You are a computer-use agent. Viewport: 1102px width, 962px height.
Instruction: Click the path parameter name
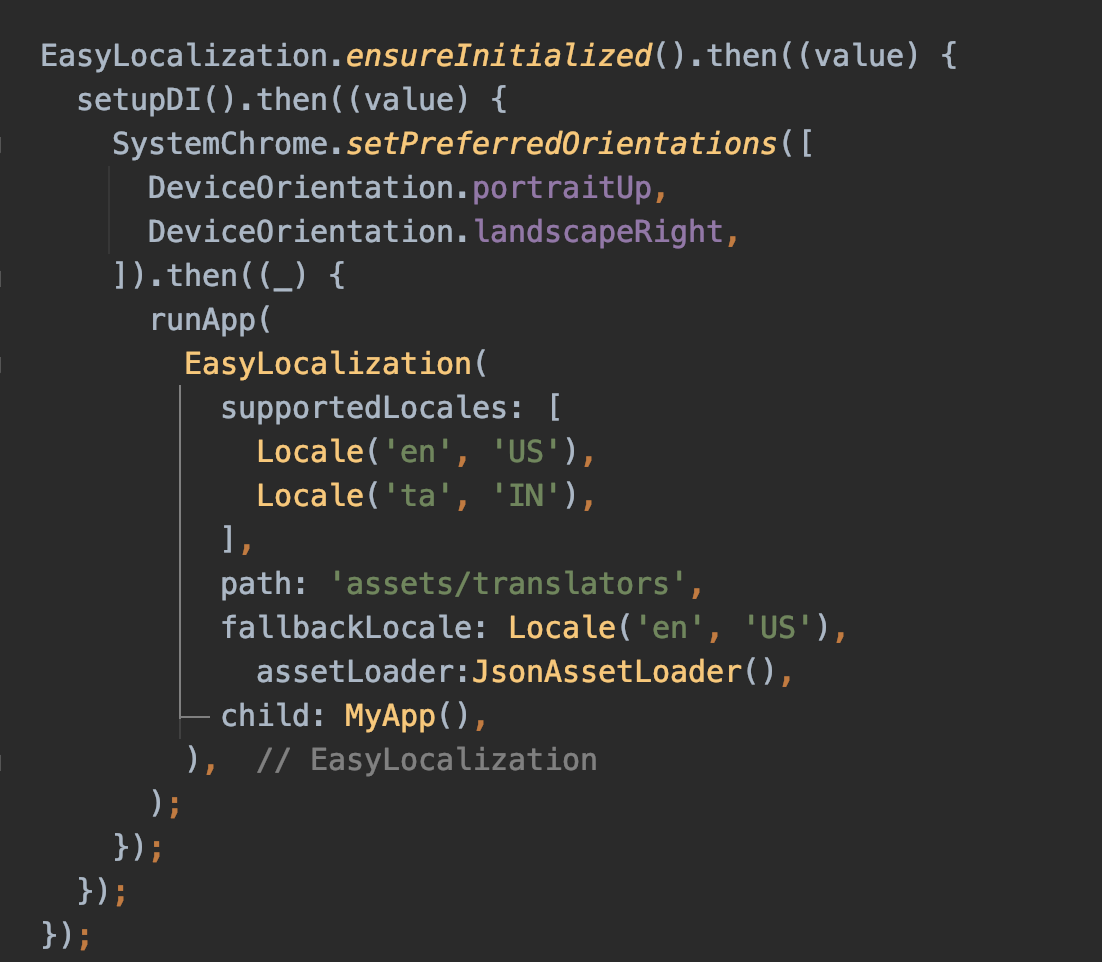[257, 585]
